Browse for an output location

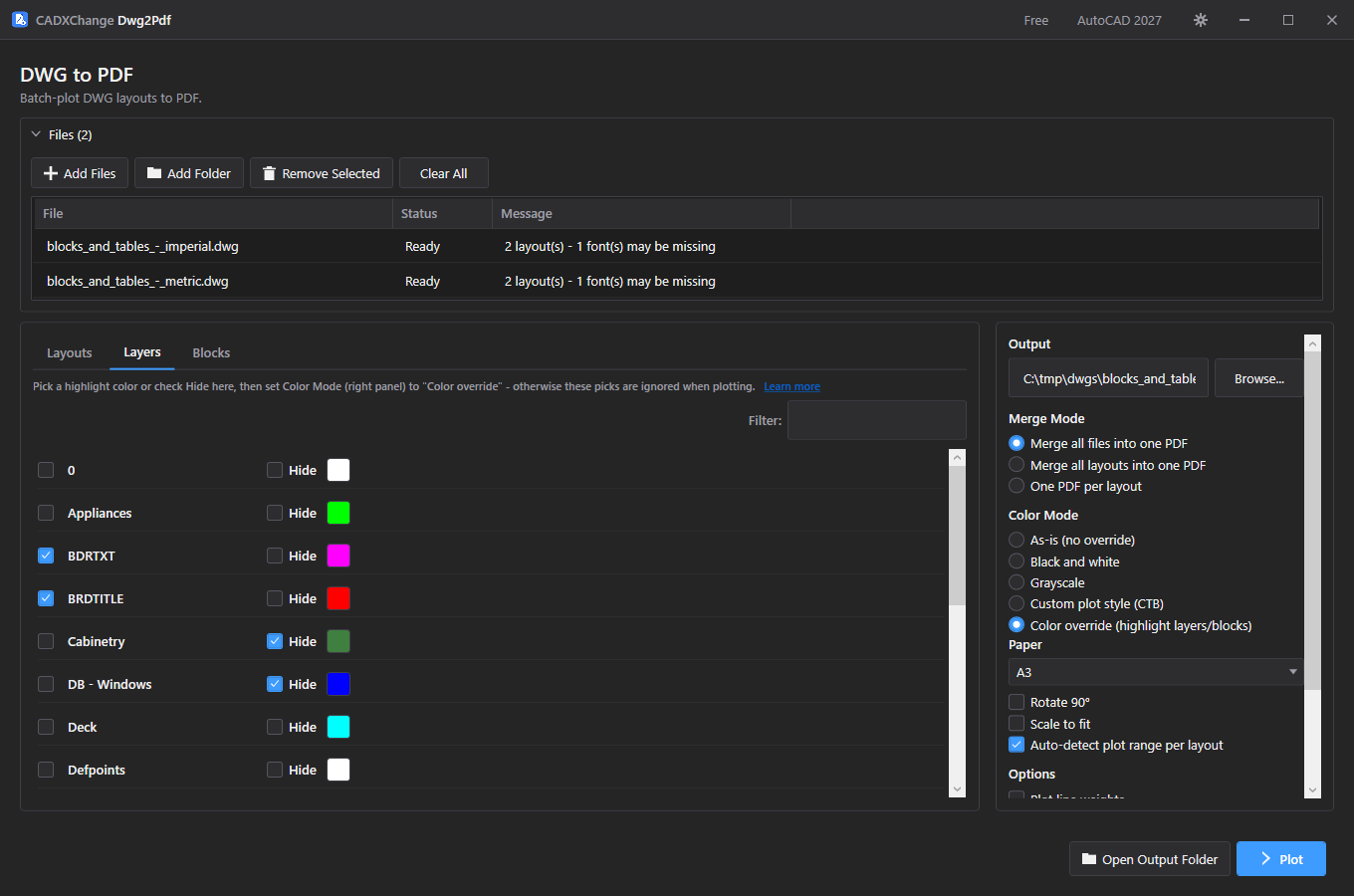tap(1259, 378)
